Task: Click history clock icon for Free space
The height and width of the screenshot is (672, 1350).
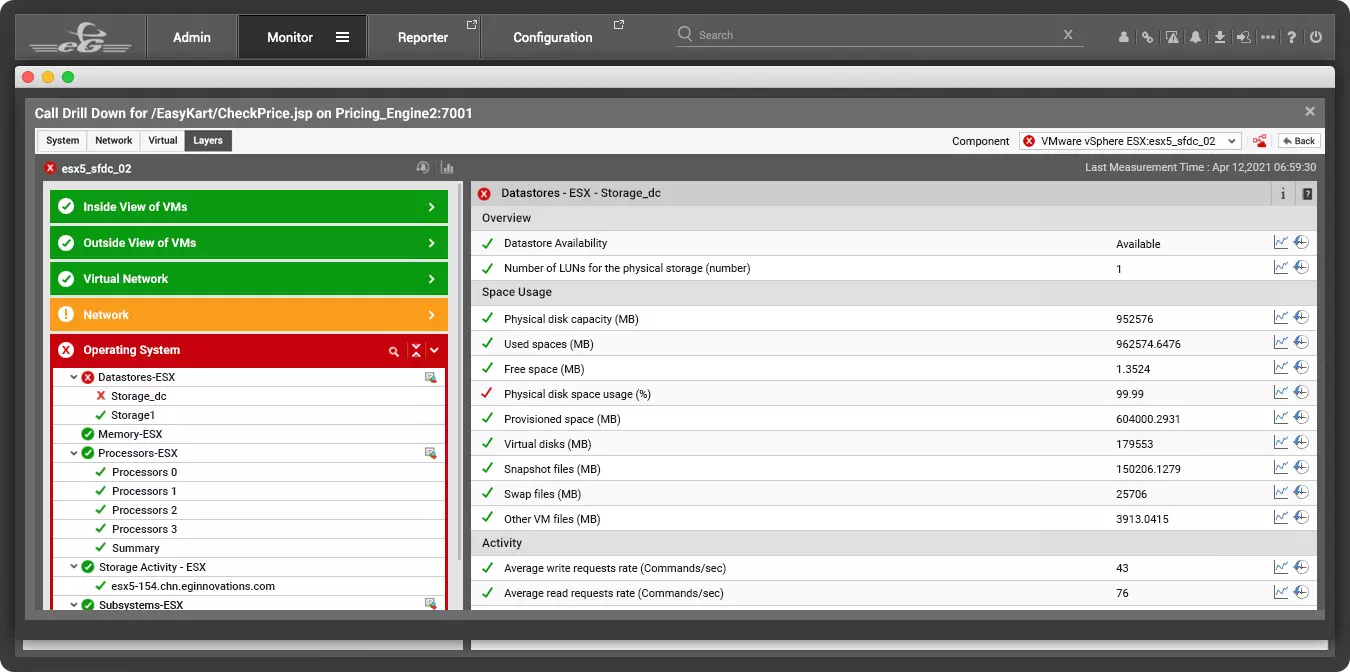Action: (1301, 368)
